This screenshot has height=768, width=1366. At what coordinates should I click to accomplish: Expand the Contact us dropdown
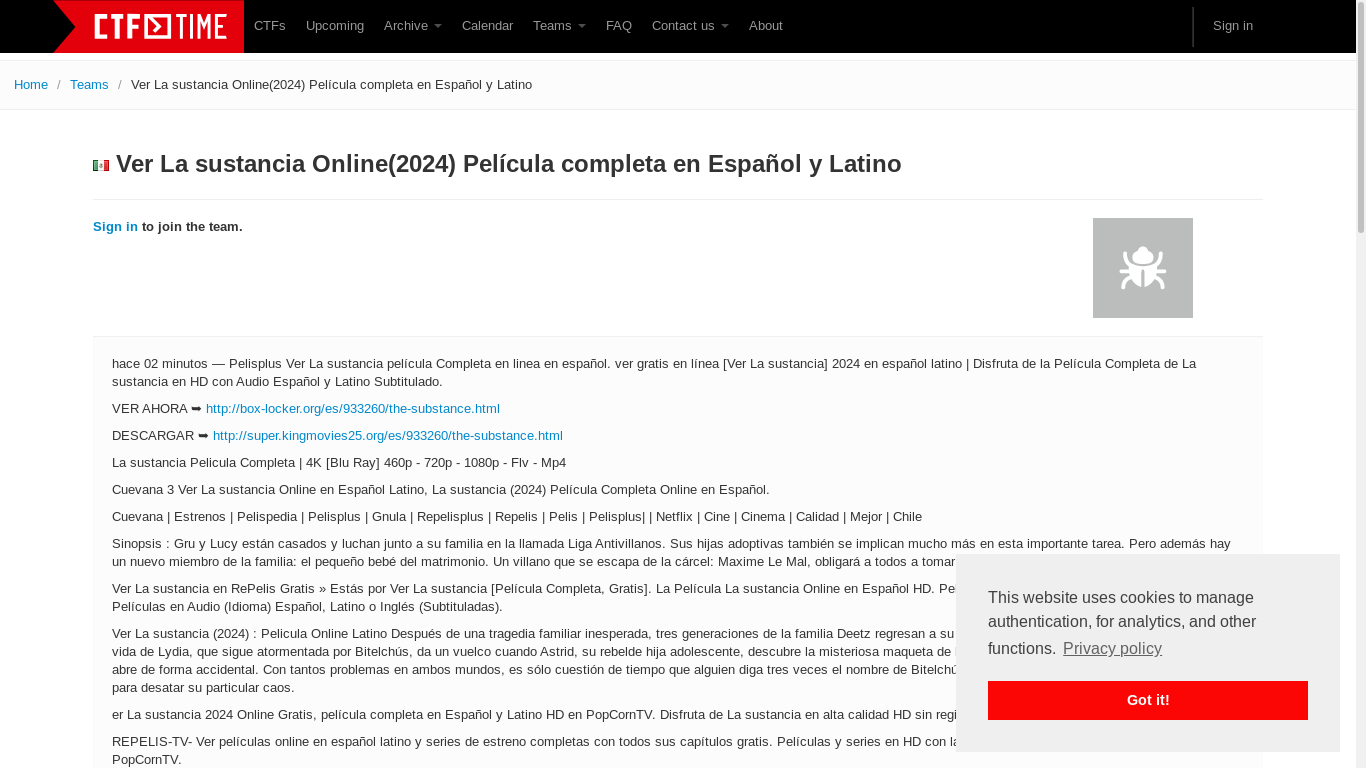coord(690,26)
